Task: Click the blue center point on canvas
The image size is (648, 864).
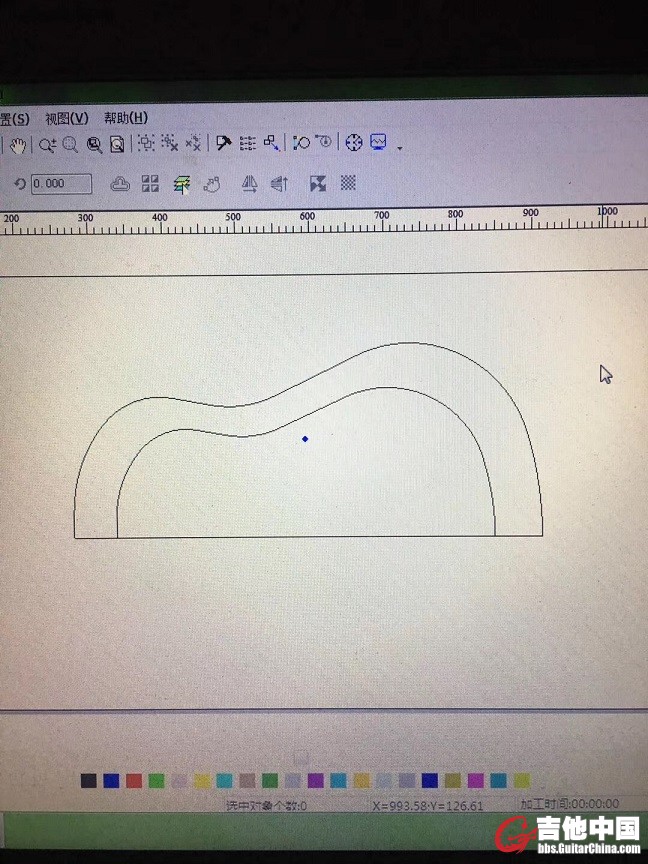Action: (305, 439)
